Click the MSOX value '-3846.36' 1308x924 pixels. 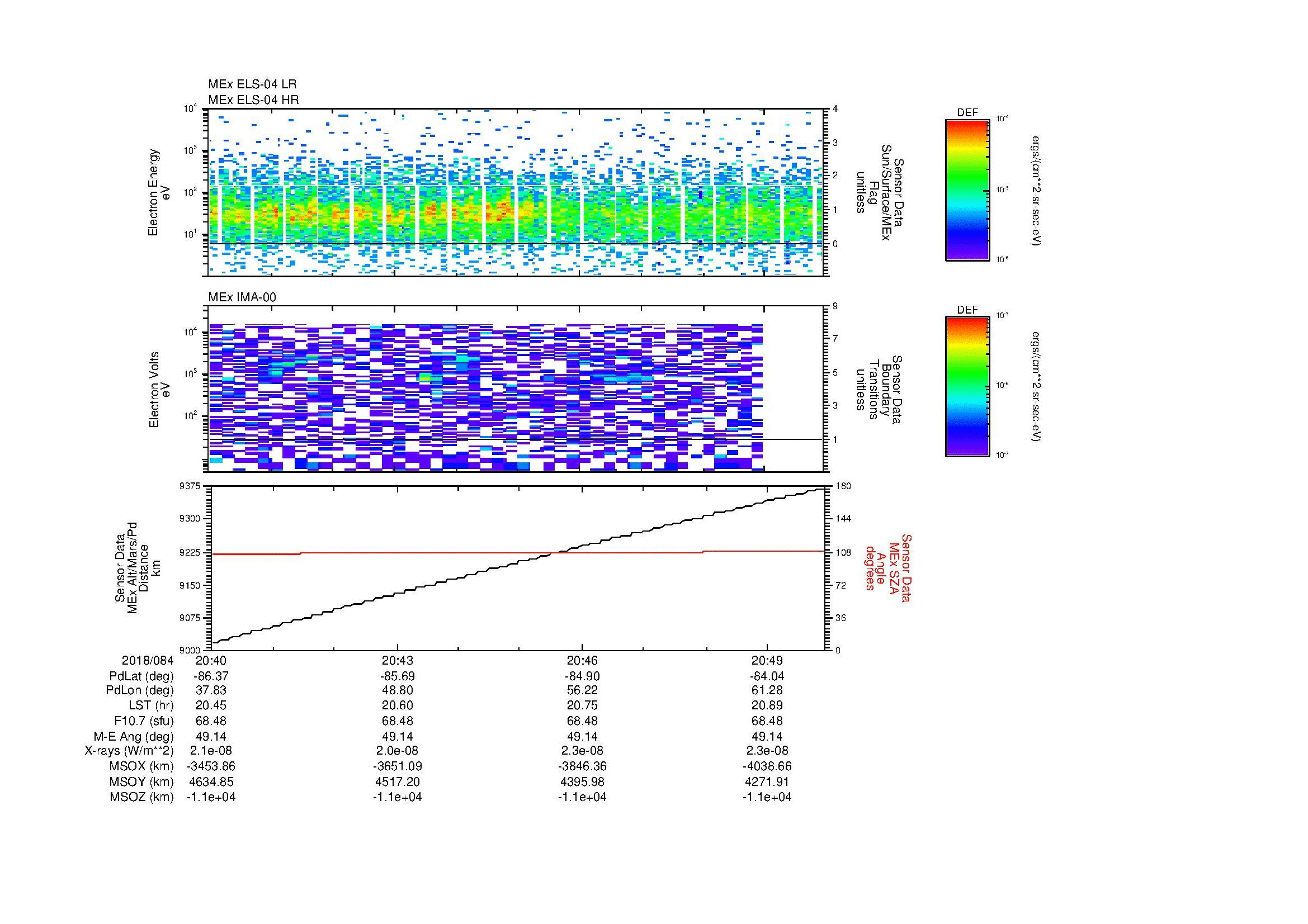582,766
